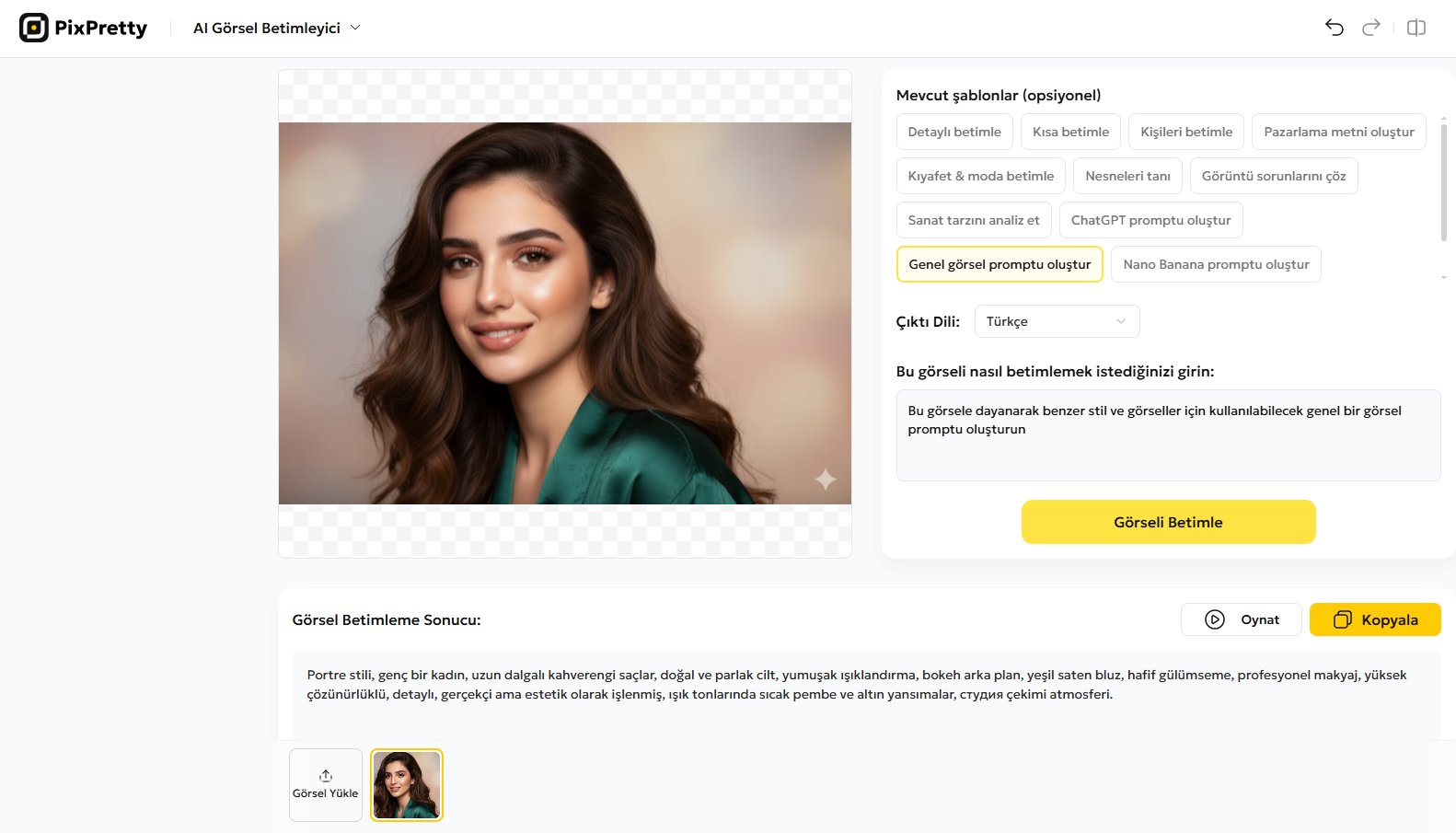This screenshot has height=833, width=1456.
Task: Click the PixPretty logo
Action: click(x=83, y=27)
